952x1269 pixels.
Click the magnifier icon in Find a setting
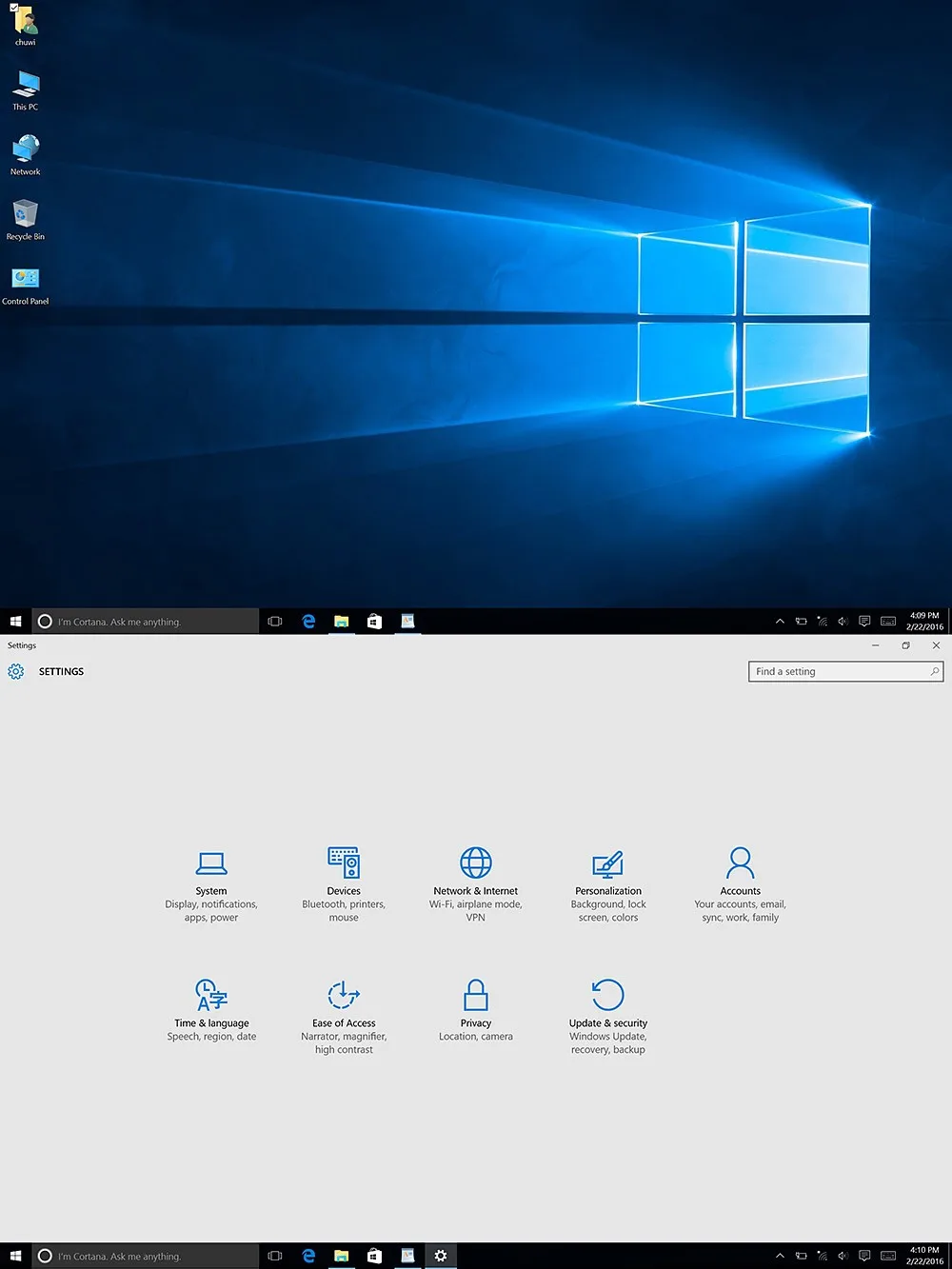point(935,672)
